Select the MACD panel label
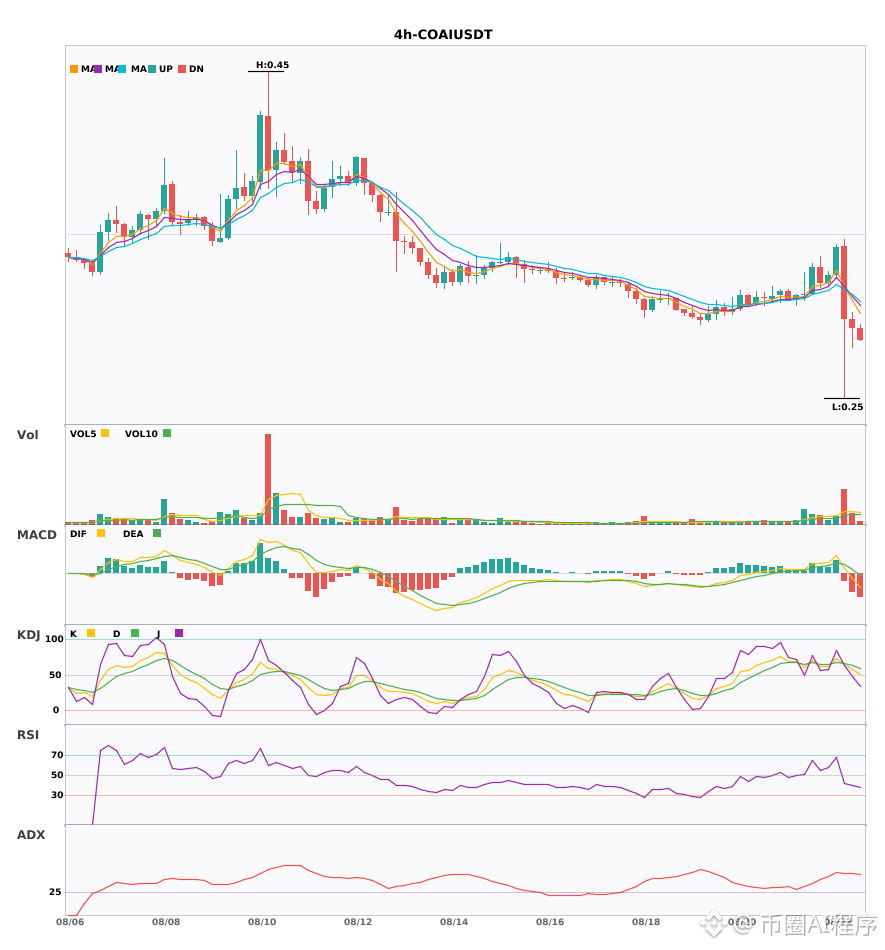Screen dimensions: 885x950 (x=36, y=535)
